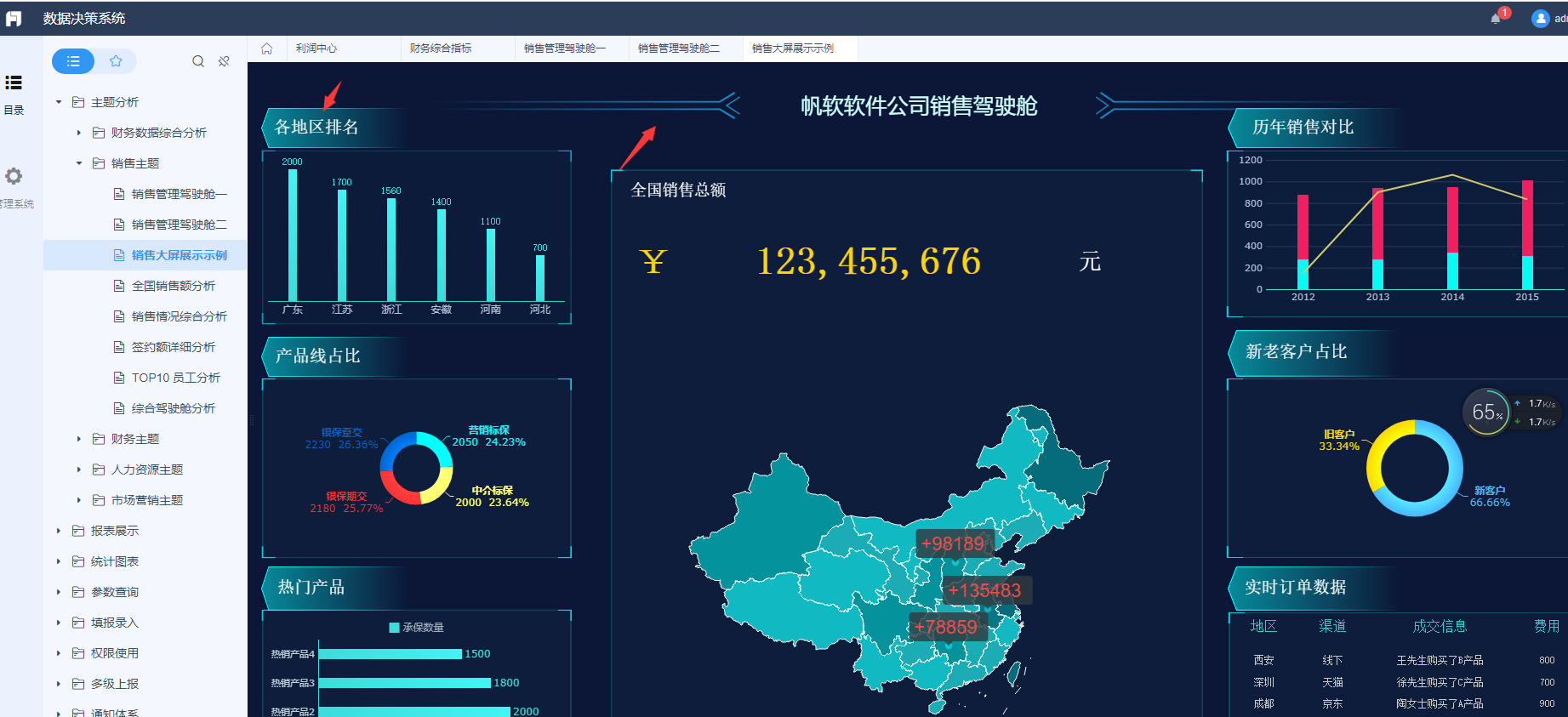Click the 统计图表 folder icon
This screenshot has height=717, width=1568.
coord(78,561)
